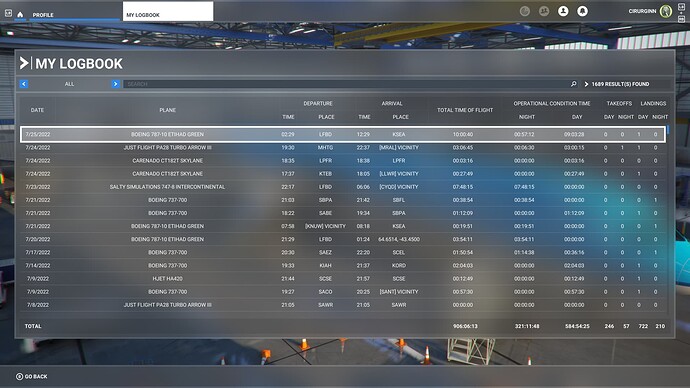This screenshot has height=388, width=690.
Task: Click the logbook table scrollbar
Action: [668, 130]
